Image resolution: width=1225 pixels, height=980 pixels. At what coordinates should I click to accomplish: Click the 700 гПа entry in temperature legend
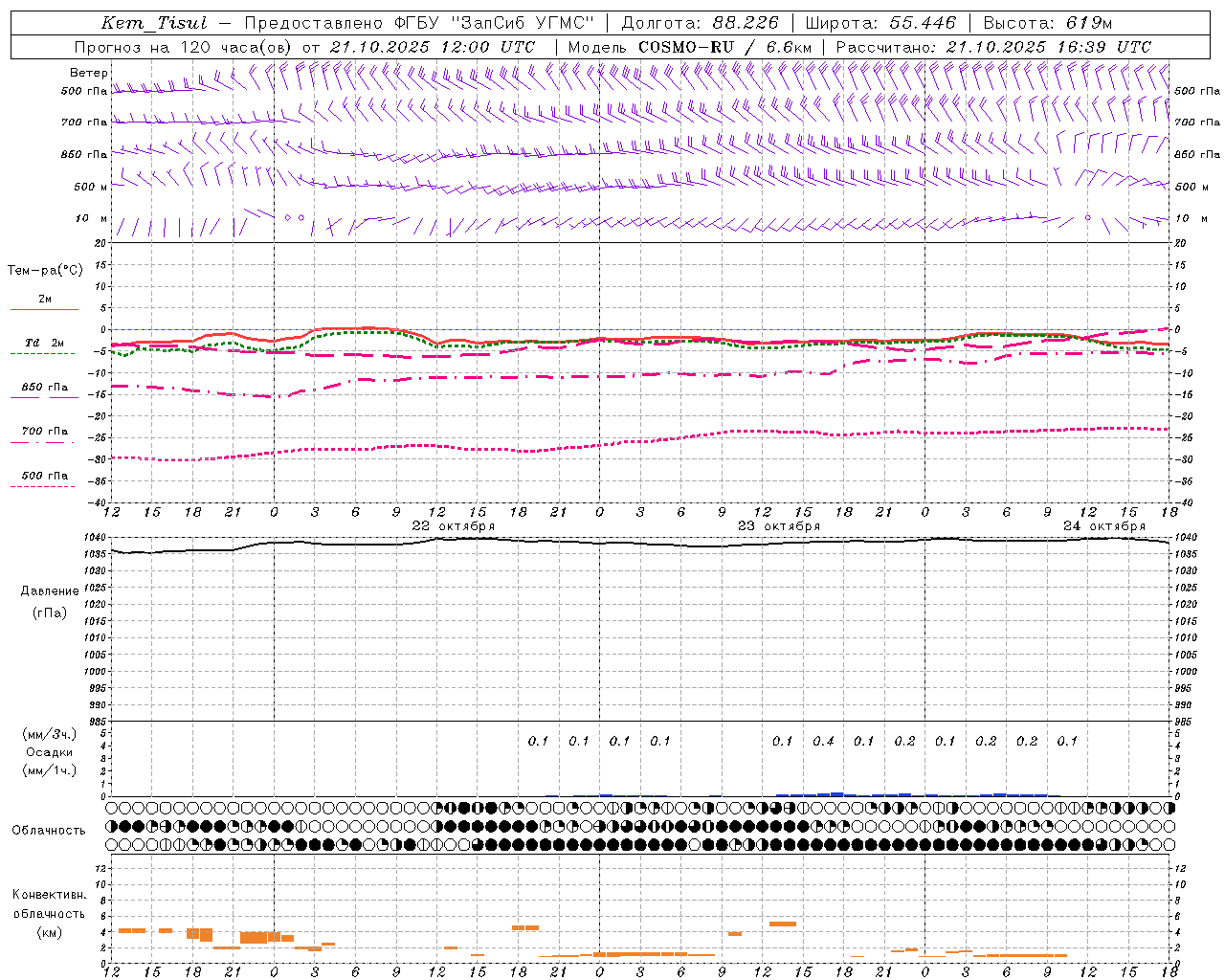(44, 431)
